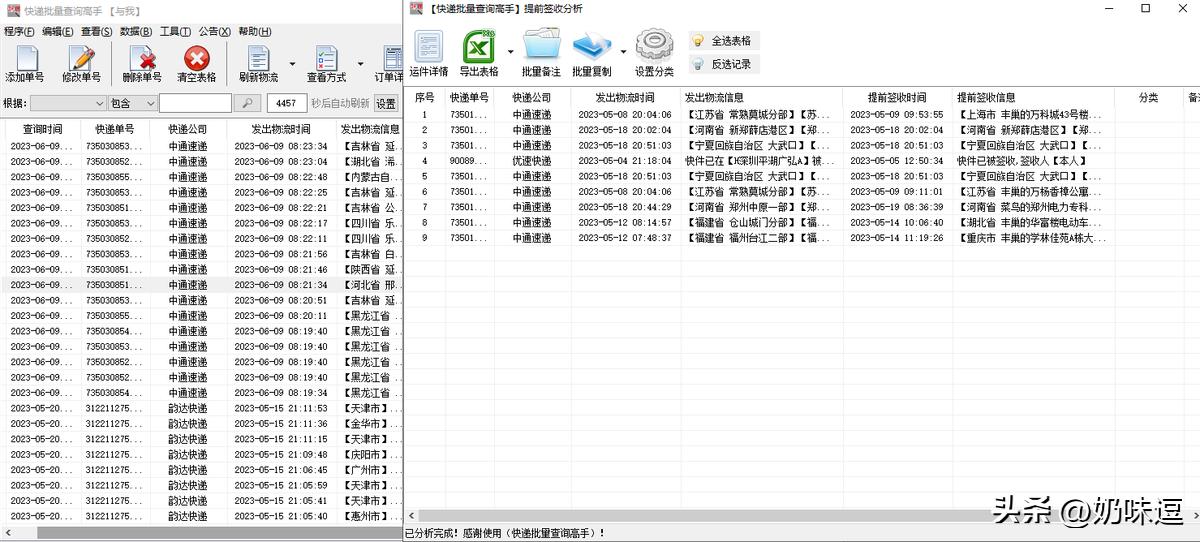1200x542 pixels.
Task: Open the 查看(S) menu
Action: pos(97,32)
